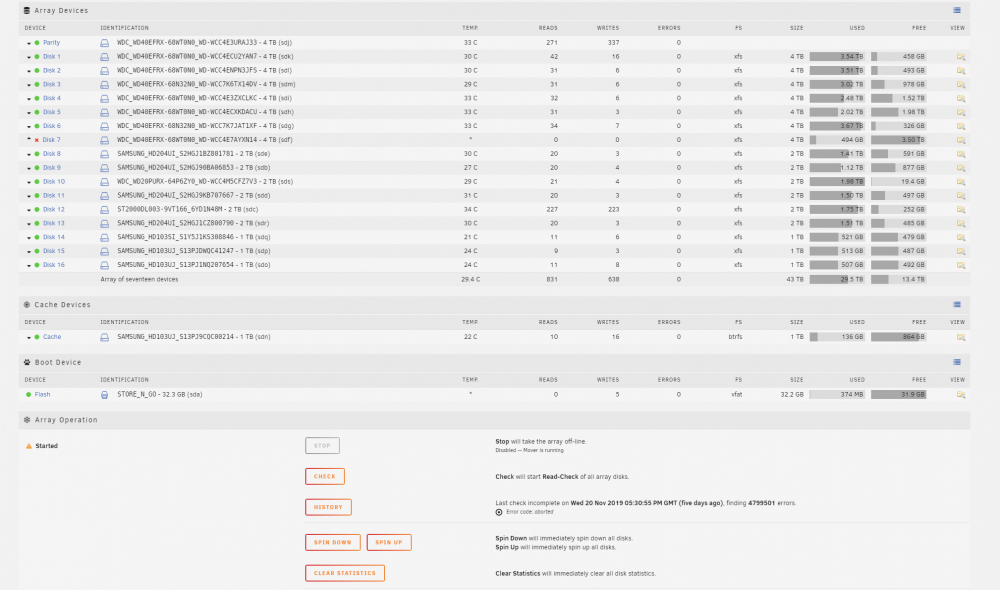Toggle the Disk 1 green status indicator
The image size is (1000, 590).
tap(37, 57)
